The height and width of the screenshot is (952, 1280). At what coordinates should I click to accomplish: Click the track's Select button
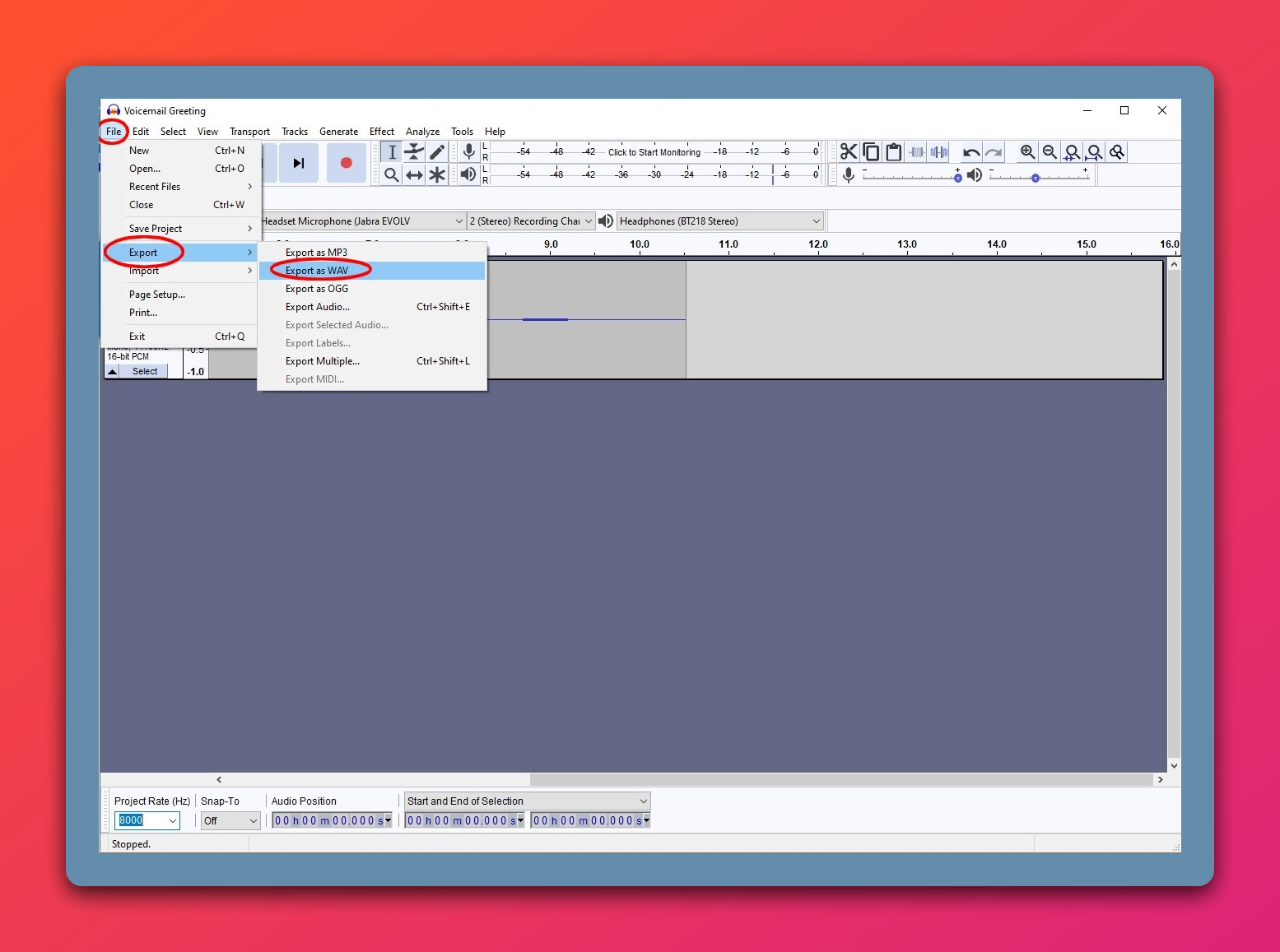coord(145,372)
